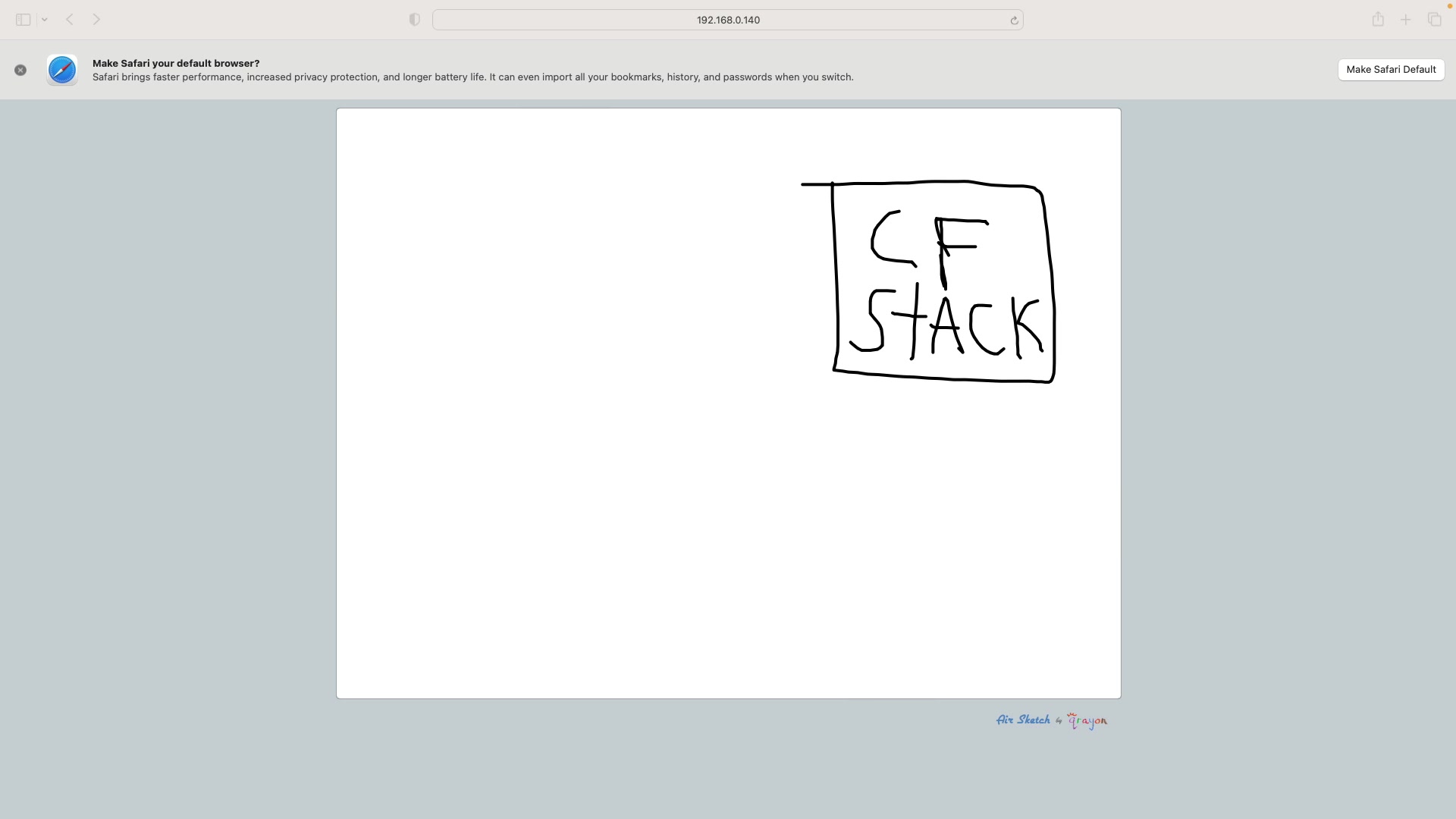The image size is (1456, 819).
Task: Open the Share menu icon
Action: click(x=1378, y=20)
